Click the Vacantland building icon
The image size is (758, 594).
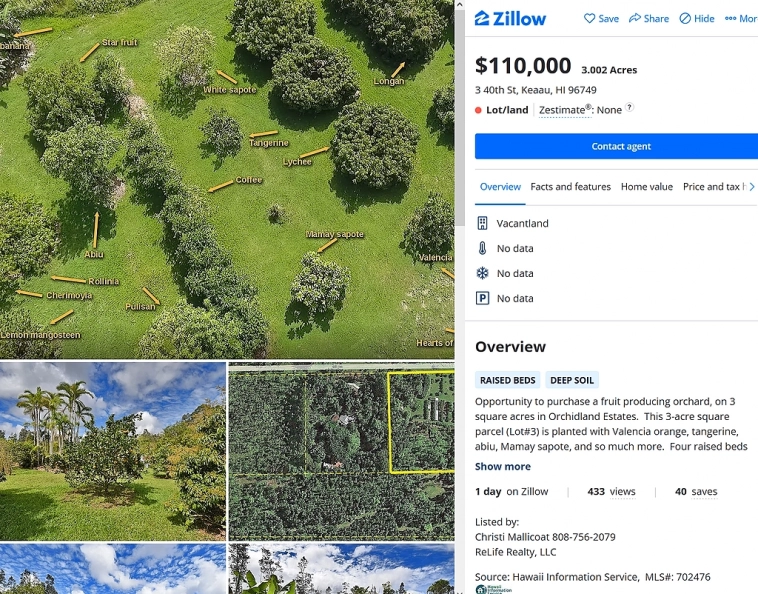pos(482,223)
